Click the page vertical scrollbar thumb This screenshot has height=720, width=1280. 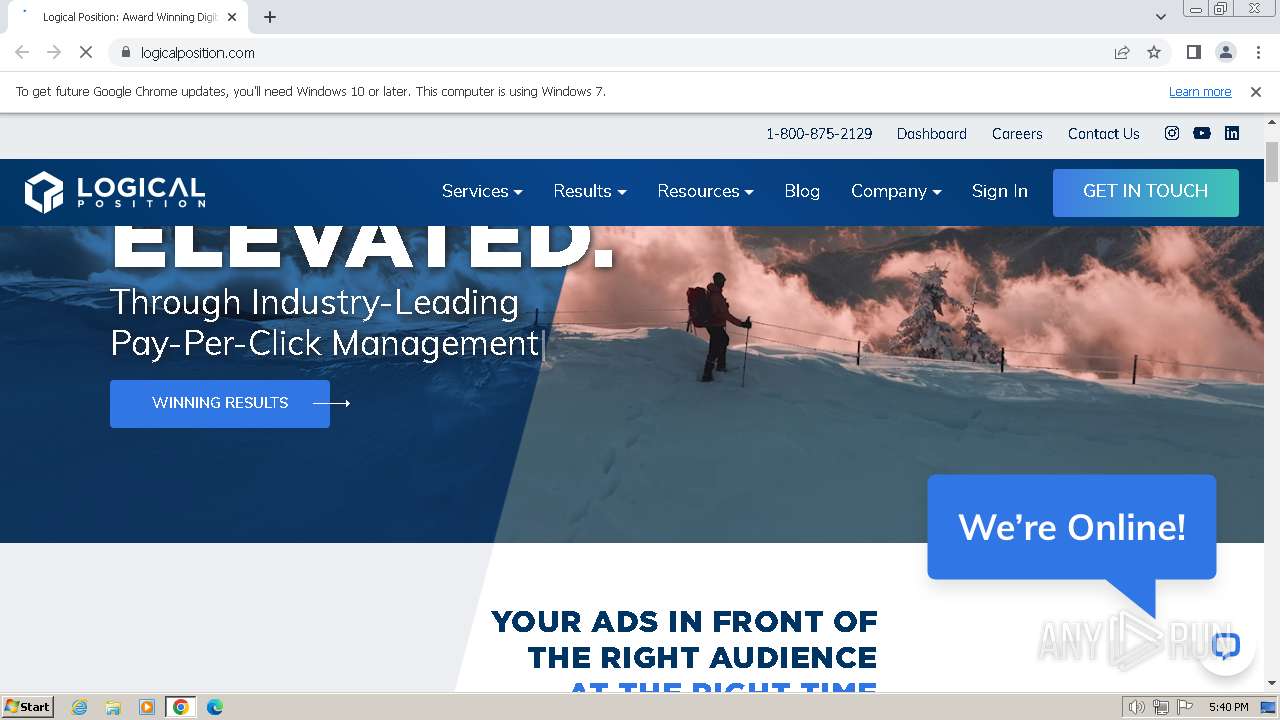1272,162
